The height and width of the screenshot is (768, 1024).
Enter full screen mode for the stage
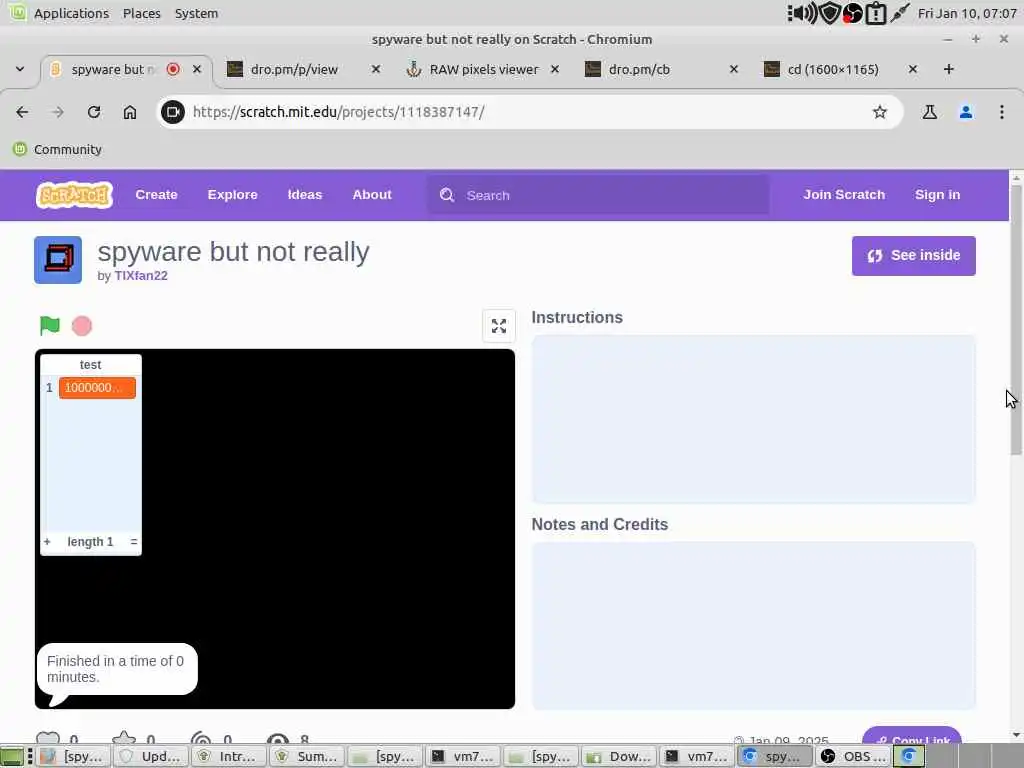coord(499,326)
